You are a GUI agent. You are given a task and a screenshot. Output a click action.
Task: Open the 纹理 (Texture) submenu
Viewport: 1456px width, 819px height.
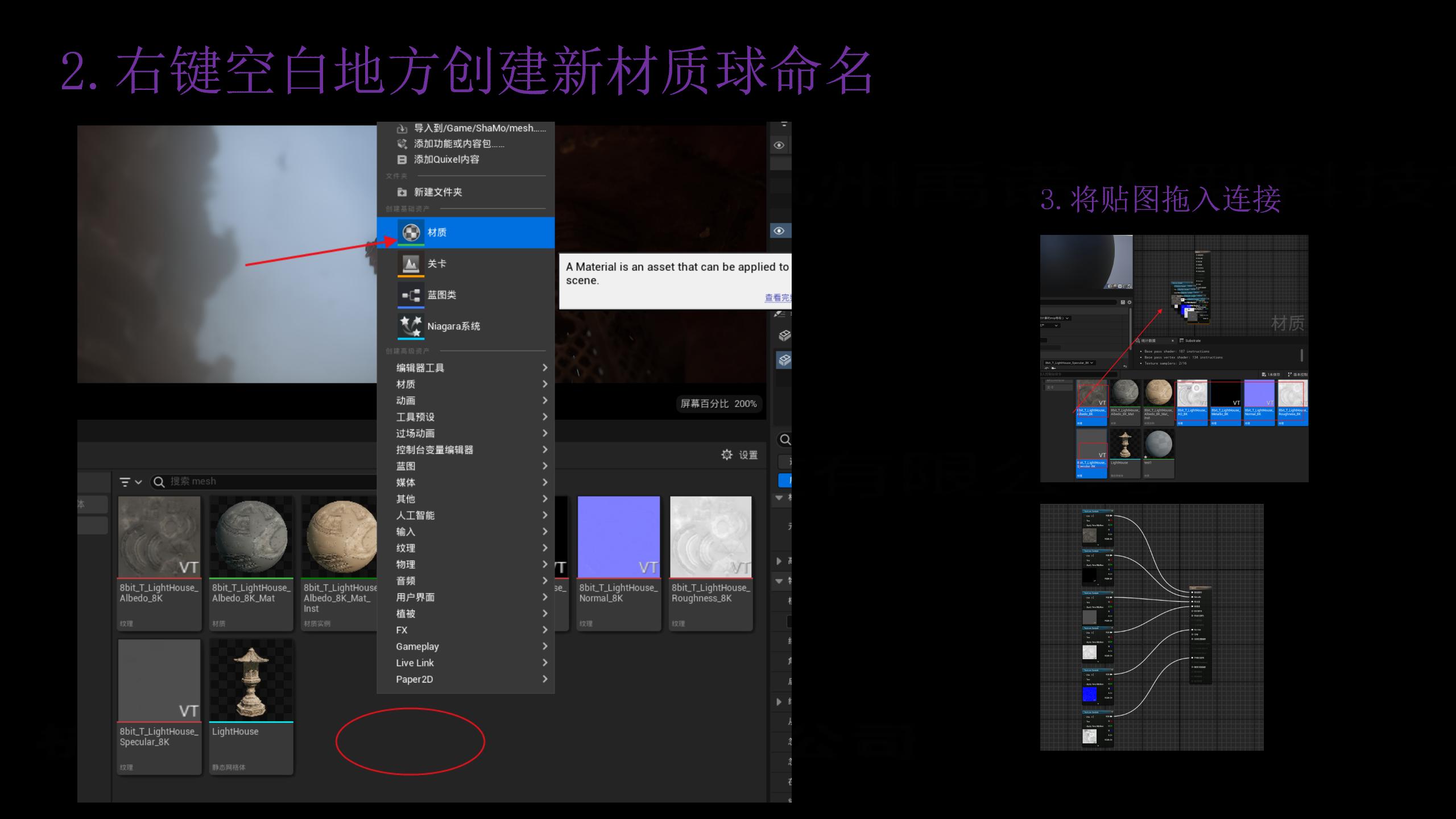click(465, 548)
